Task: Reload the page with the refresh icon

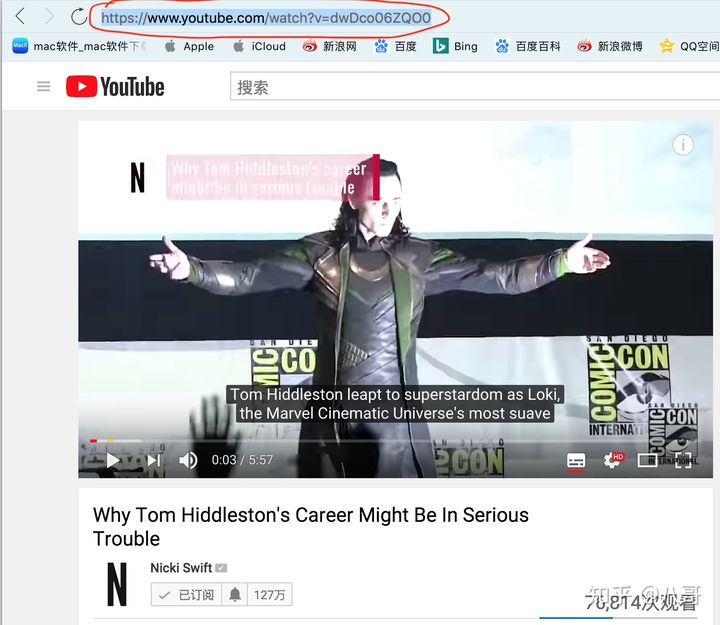Action: click(x=79, y=17)
